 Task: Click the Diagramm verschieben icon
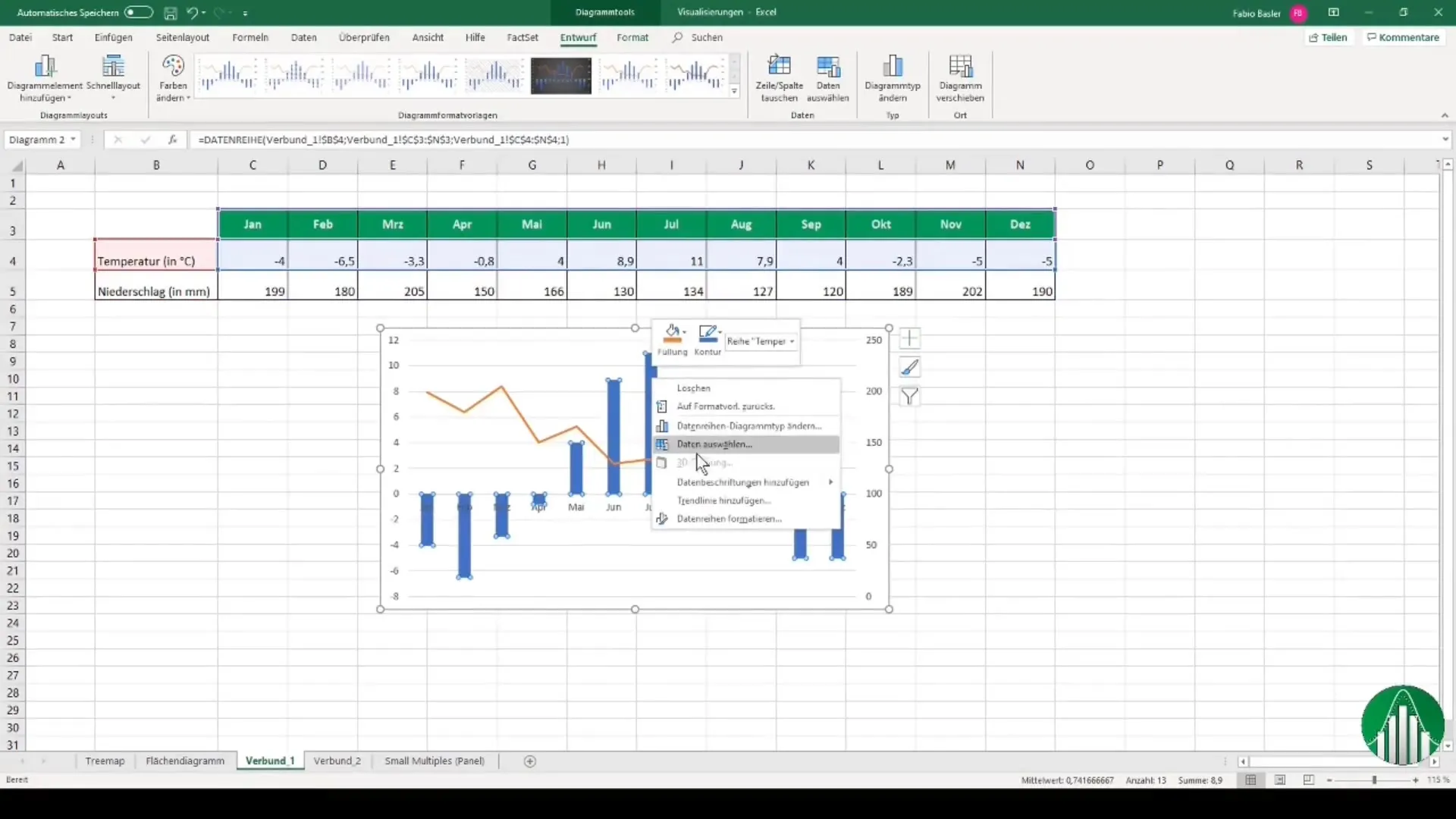tap(960, 67)
